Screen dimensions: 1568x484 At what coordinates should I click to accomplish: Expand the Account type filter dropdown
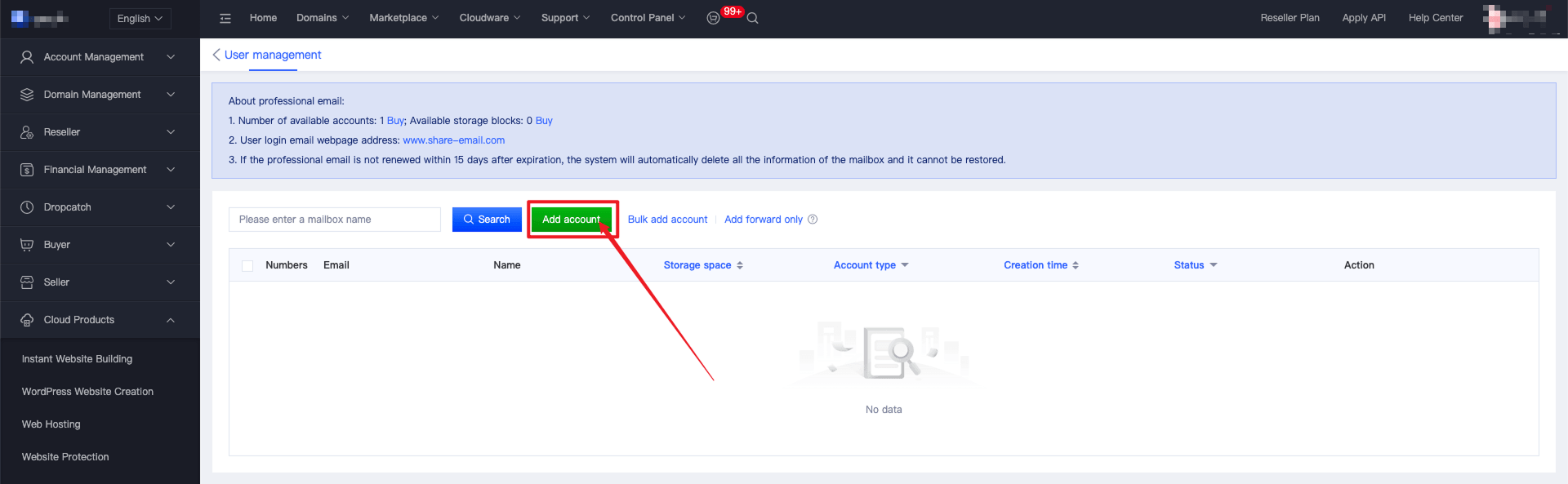905,265
